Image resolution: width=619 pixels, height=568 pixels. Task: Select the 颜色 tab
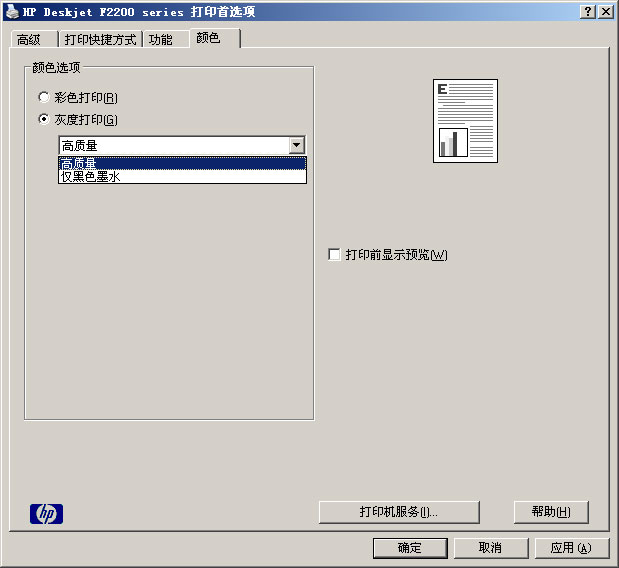[x=215, y=38]
